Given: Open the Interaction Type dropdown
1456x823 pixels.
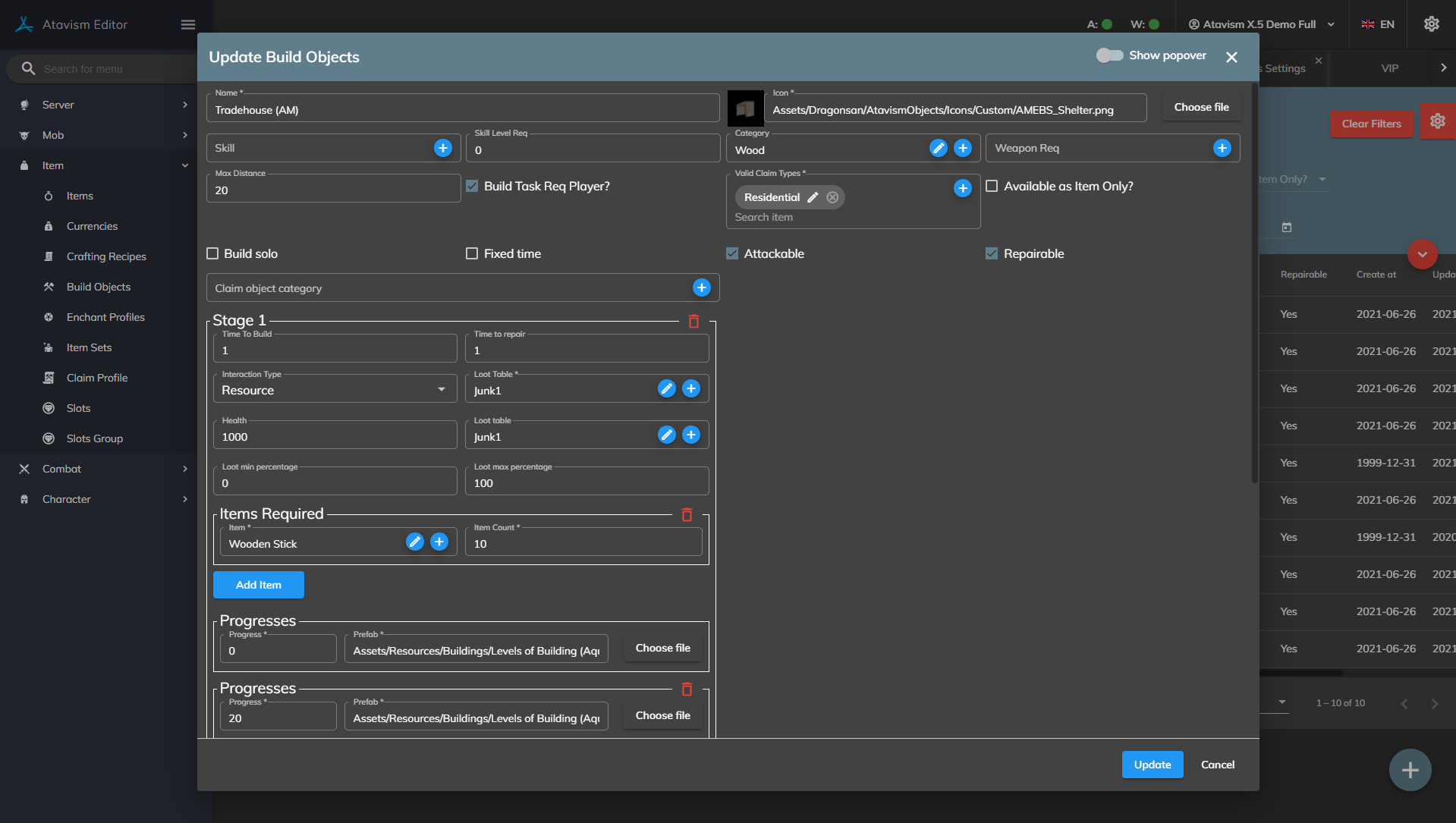Looking at the screenshot, I should point(334,390).
